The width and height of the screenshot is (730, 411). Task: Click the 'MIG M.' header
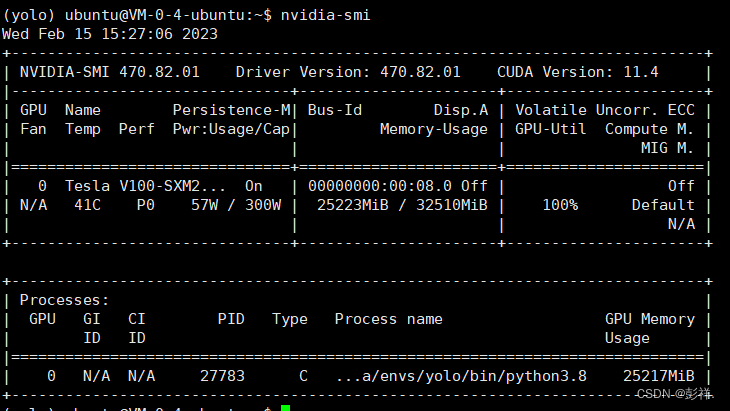coord(667,148)
